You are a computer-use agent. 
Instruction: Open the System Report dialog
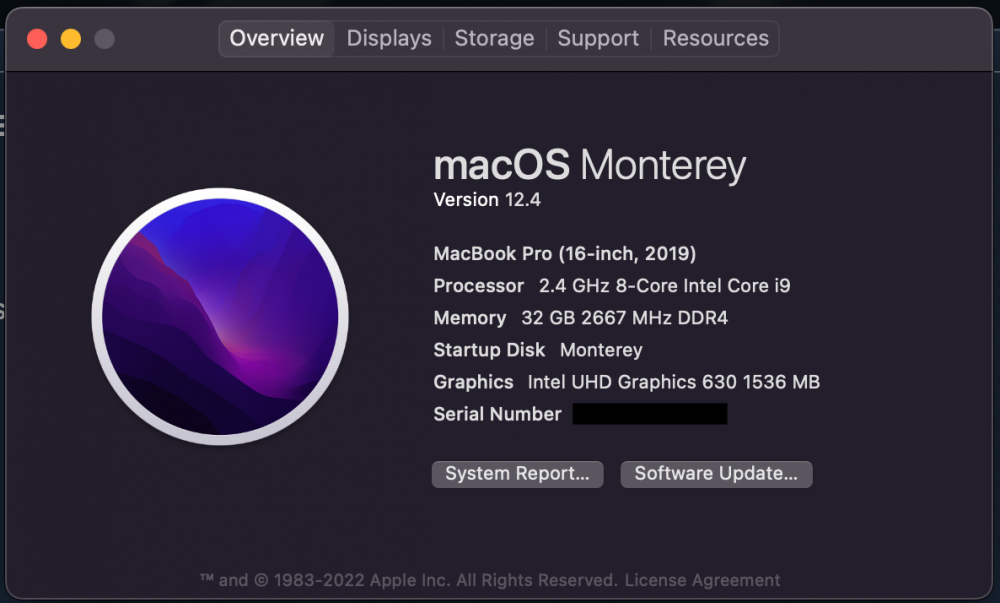(517, 474)
